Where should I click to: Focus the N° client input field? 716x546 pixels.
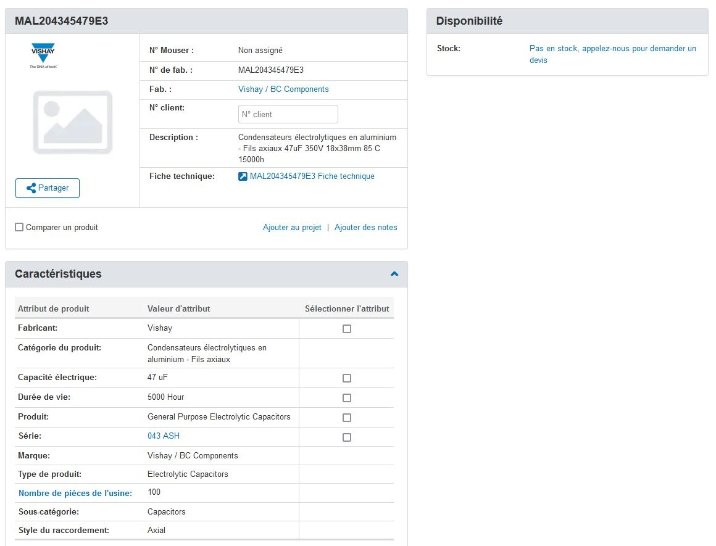pyautogui.click(x=288, y=114)
